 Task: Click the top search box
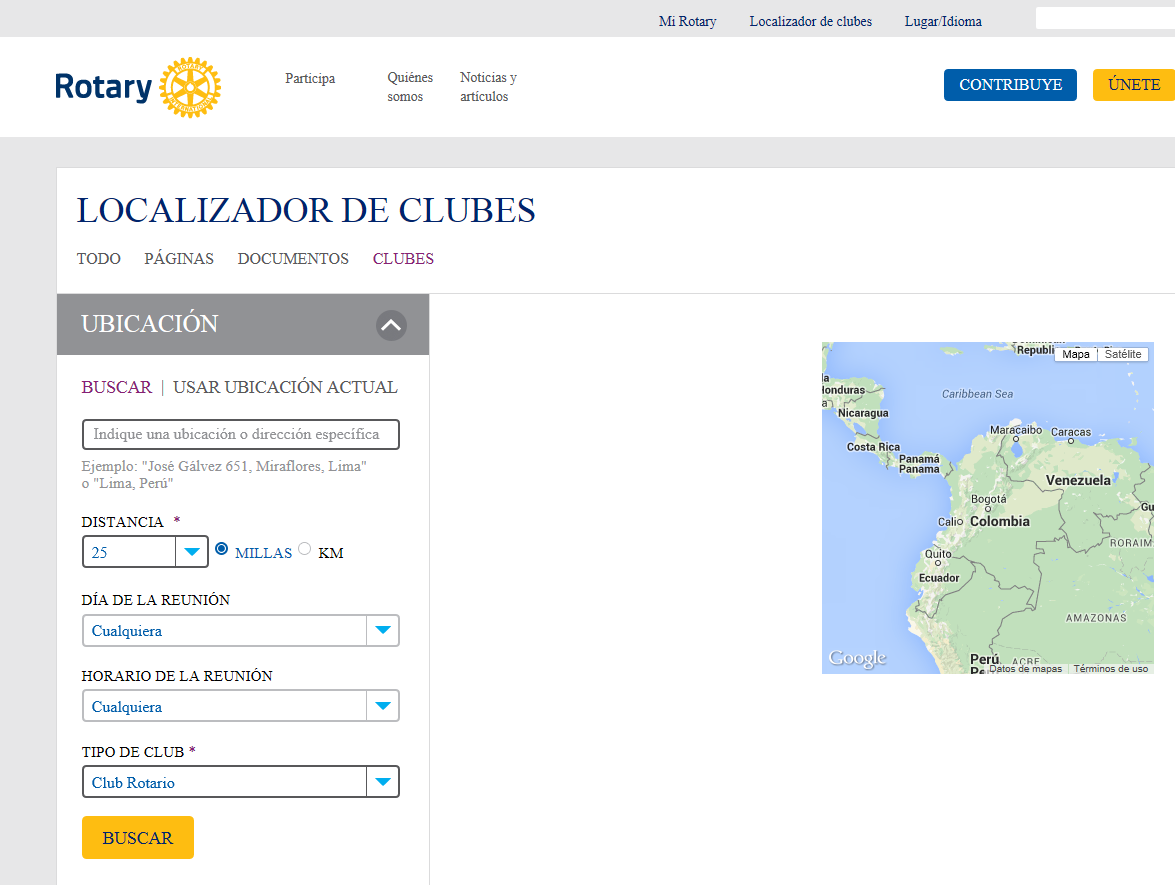coord(1105,18)
